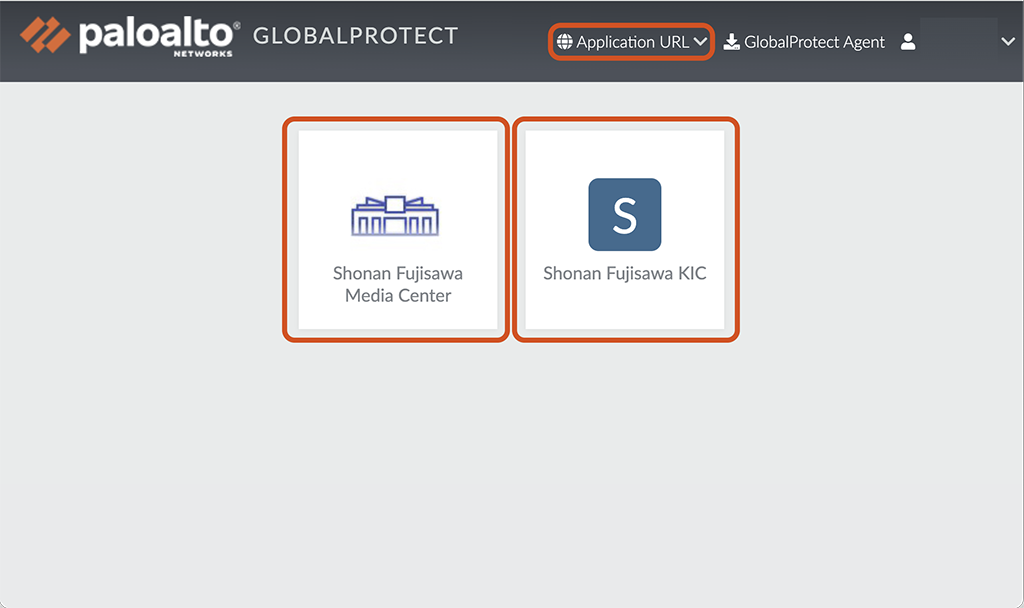Open the Shonan Fujisawa Media Center tile

point(397,230)
